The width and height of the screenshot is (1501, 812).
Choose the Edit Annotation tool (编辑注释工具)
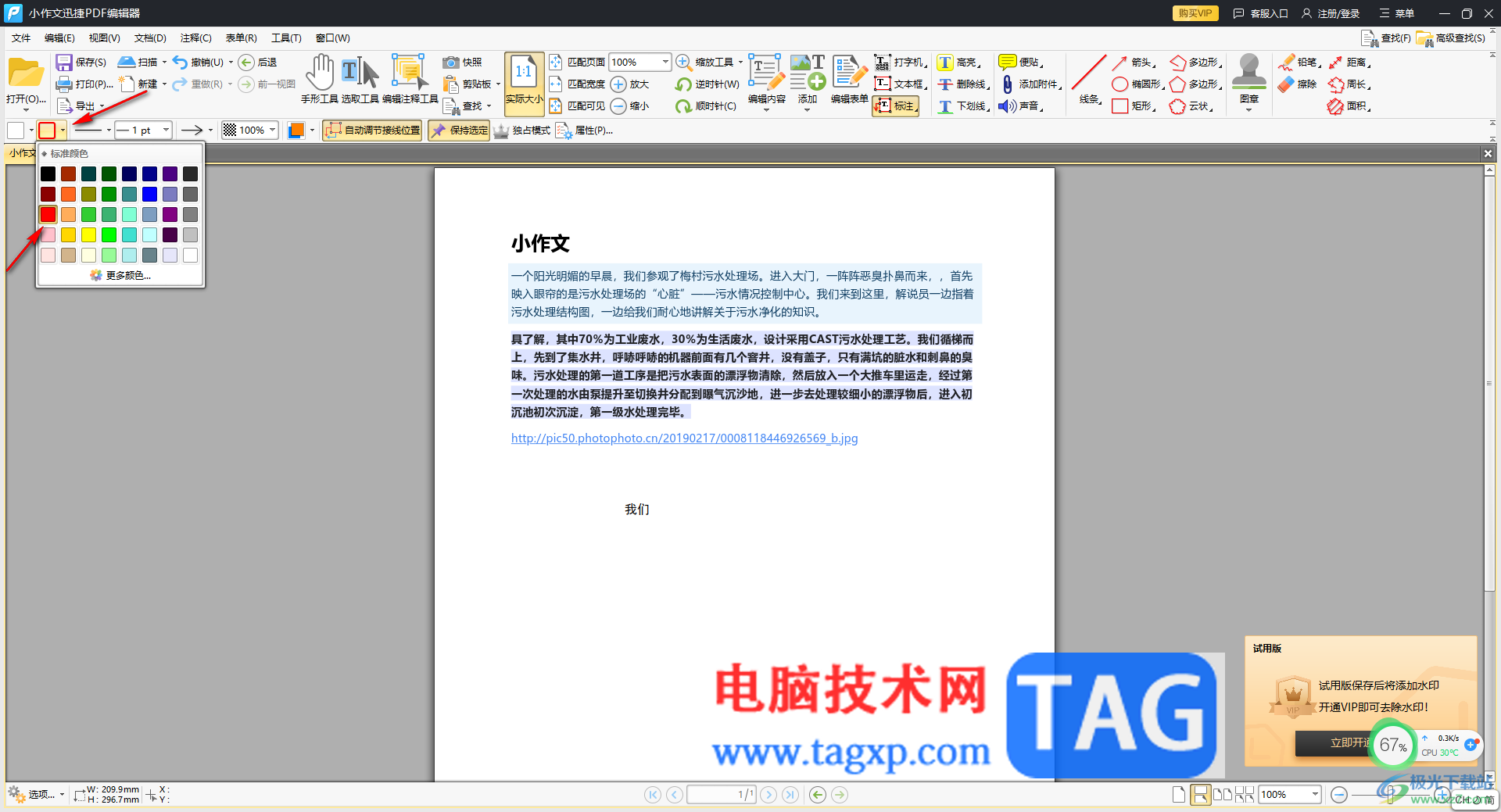[x=410, y=79]
